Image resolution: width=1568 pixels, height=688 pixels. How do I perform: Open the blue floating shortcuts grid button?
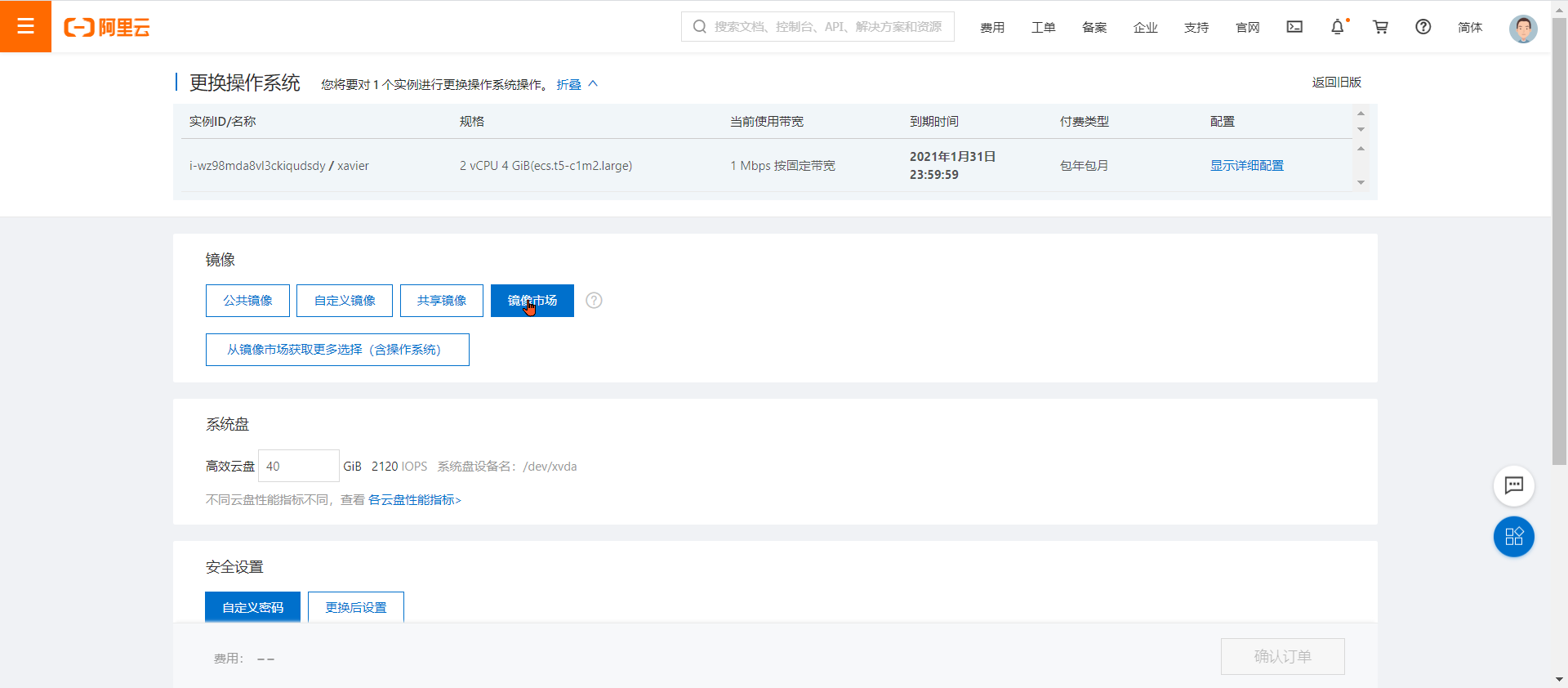[1514, 537]
